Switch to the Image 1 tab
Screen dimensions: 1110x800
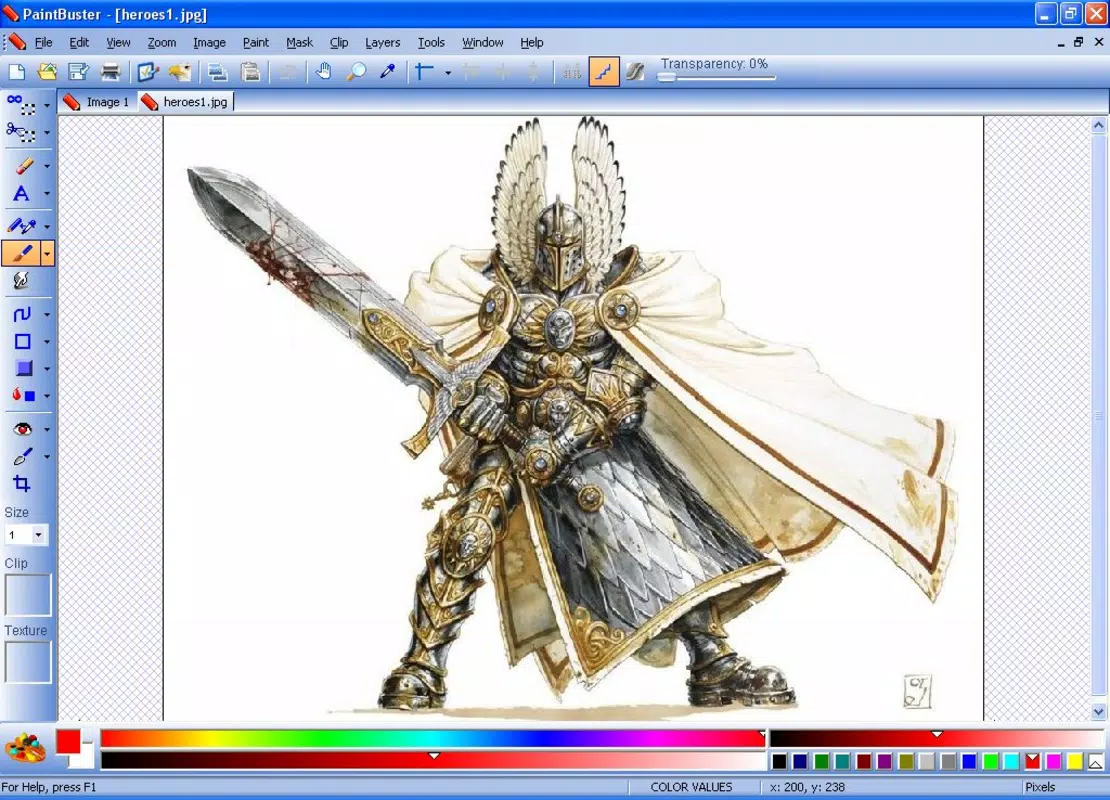[x=97, y=102]
